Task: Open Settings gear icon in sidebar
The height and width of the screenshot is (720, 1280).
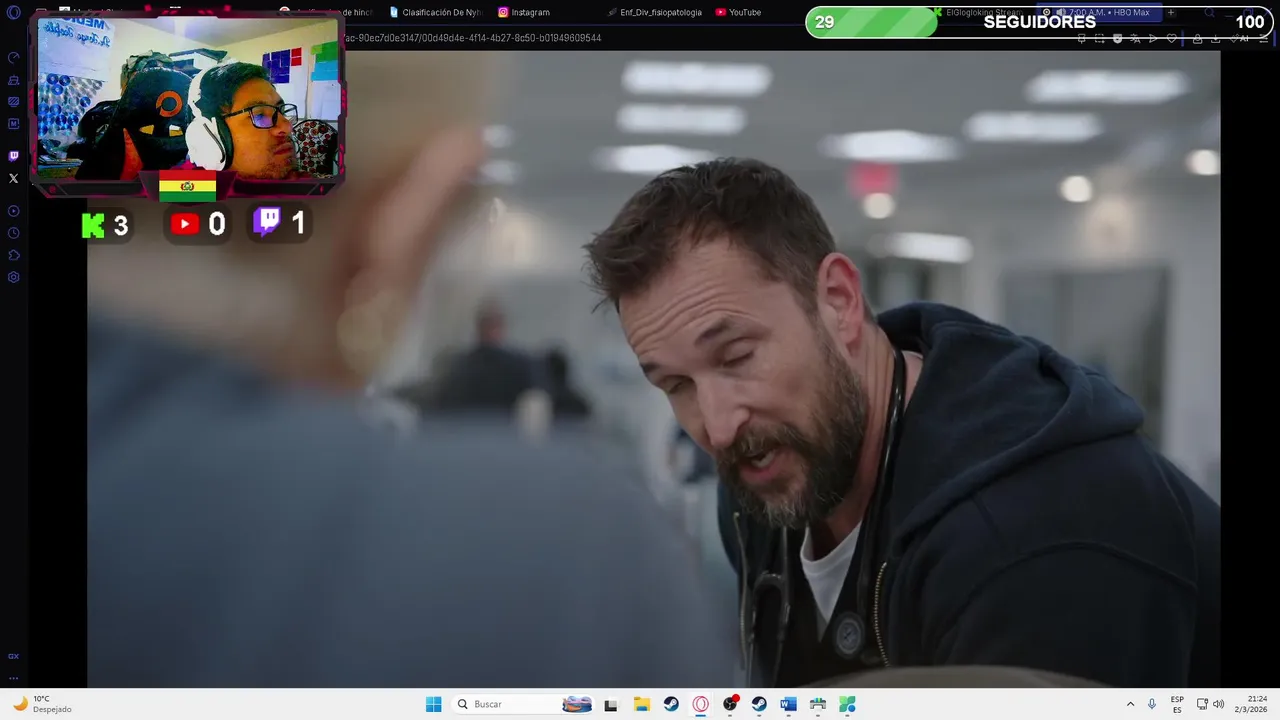Action: coord(13,277)
